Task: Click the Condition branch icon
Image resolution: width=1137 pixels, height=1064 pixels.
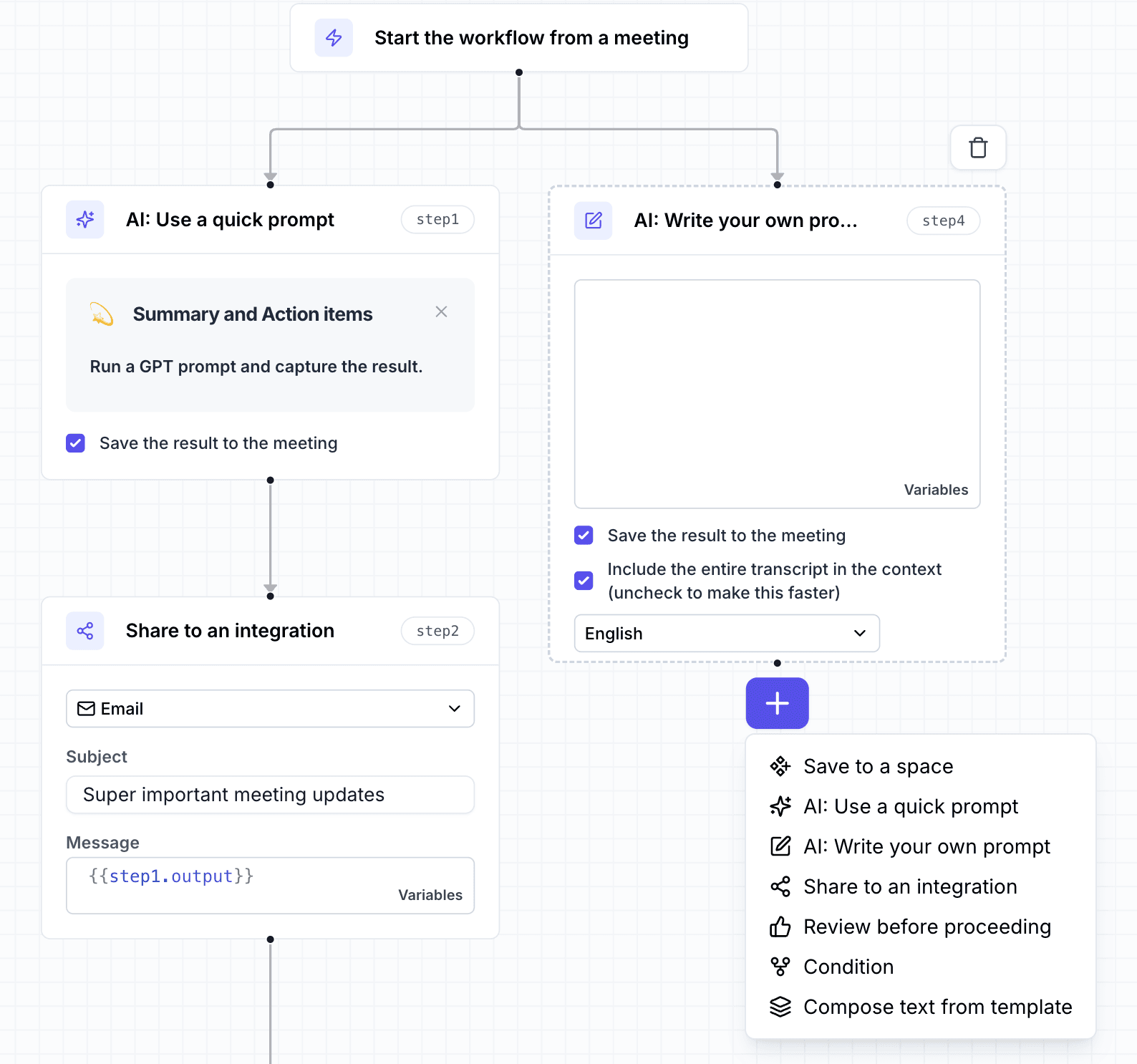Action: [x=780, y=967]
